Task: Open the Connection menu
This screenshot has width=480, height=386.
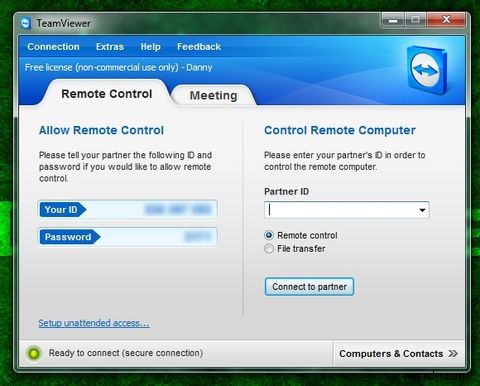Action: tap(53, 47)
